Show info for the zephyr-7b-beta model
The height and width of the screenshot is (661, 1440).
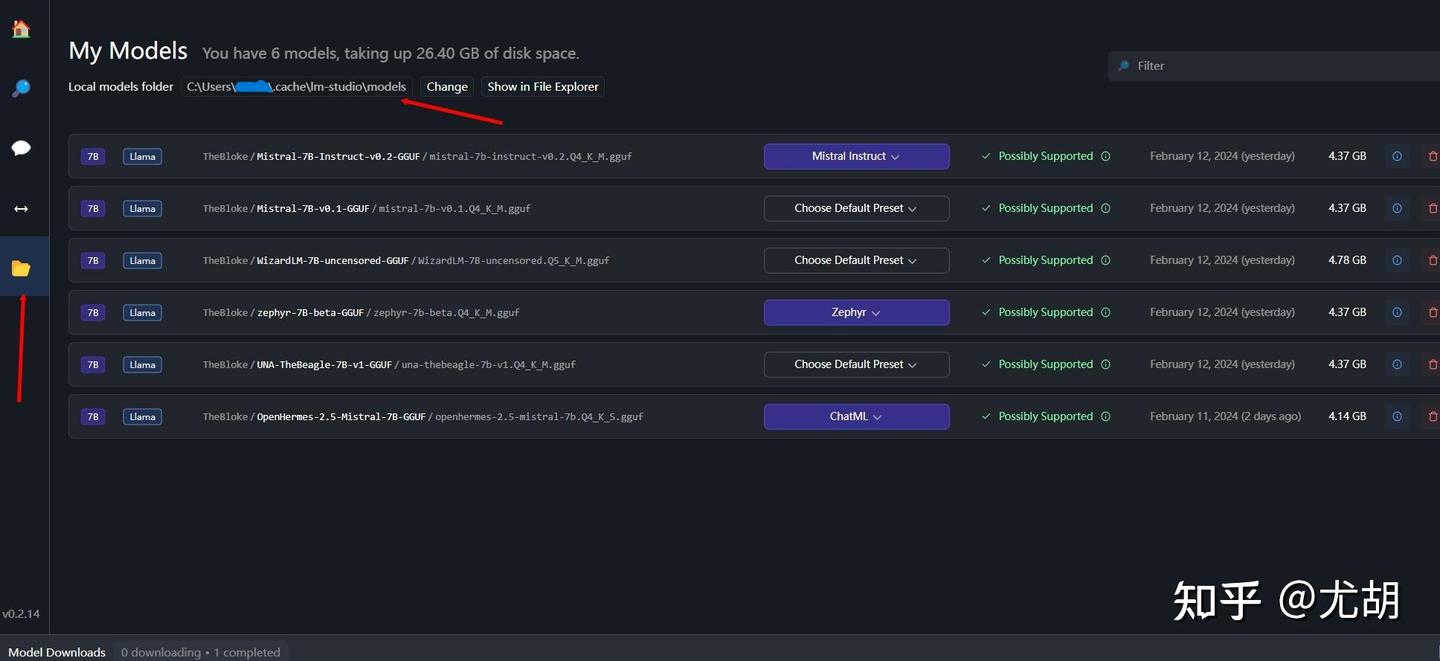tap(1397, 312)
